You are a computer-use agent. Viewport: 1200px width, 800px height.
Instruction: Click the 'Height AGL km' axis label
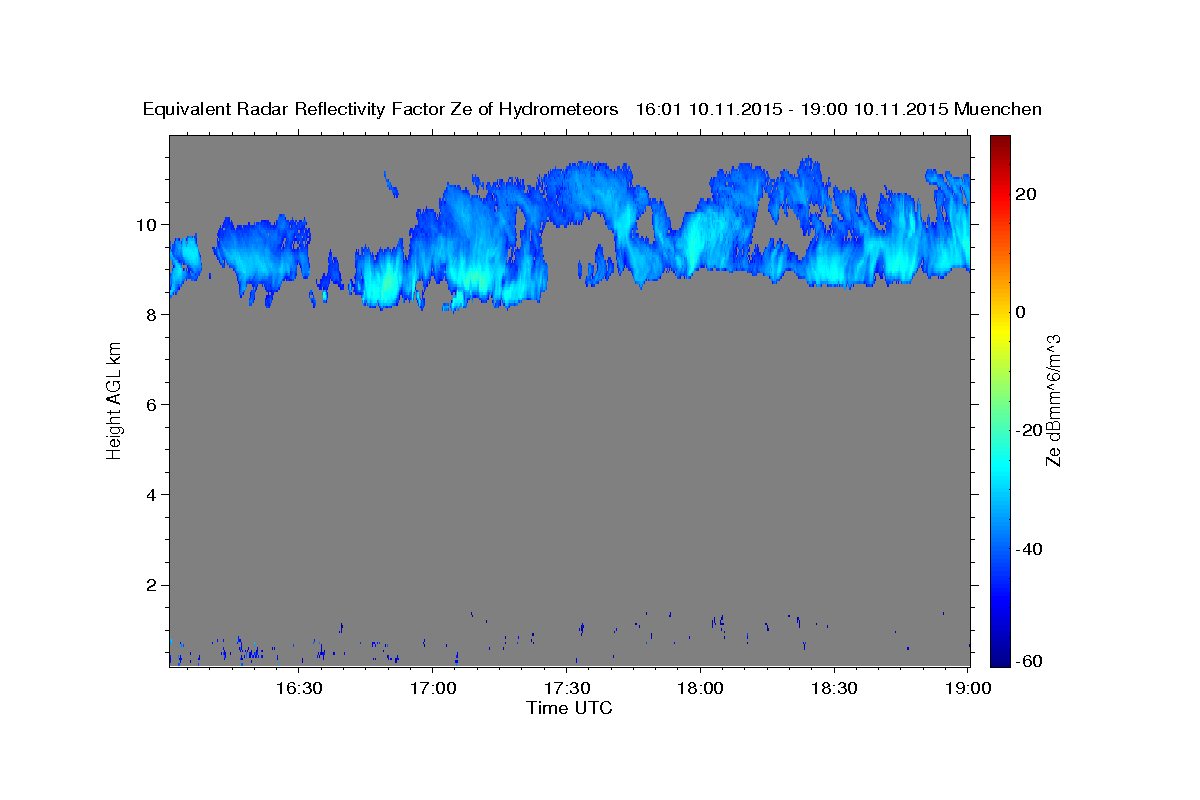(x=114, y=400)
